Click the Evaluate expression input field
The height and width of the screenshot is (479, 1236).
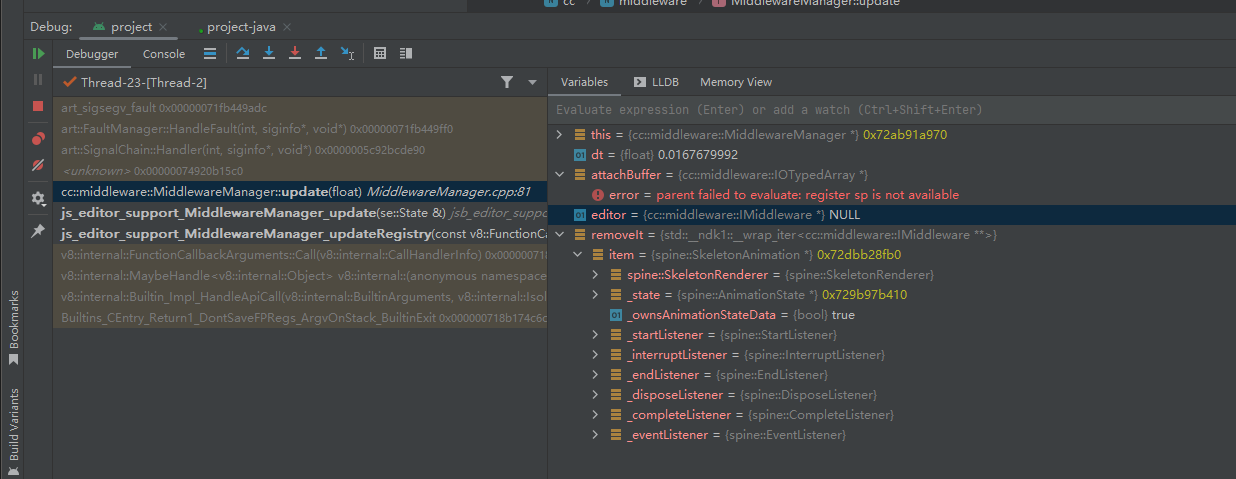click(892, 109)
